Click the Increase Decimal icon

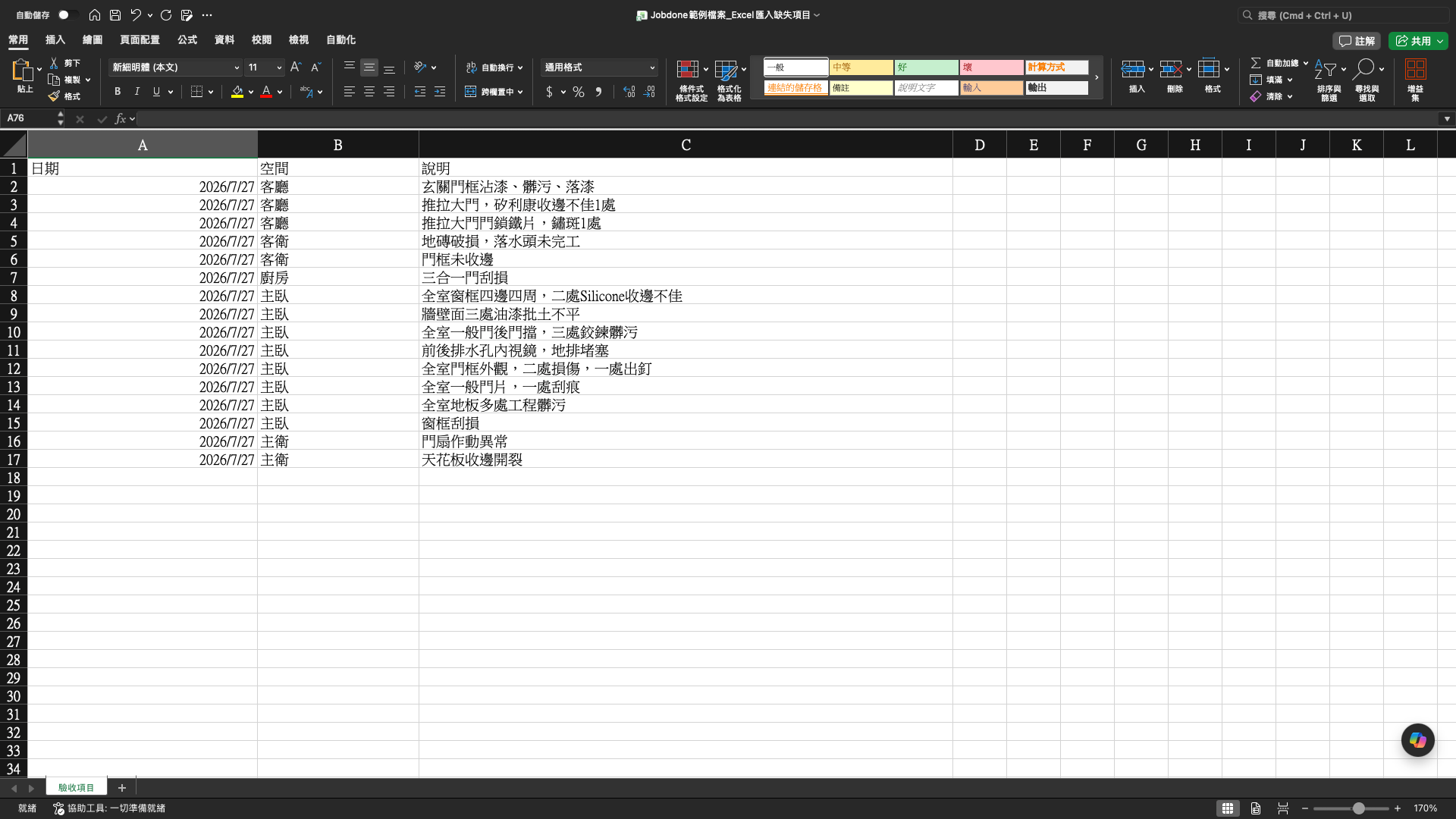click(x=629, y=92)
